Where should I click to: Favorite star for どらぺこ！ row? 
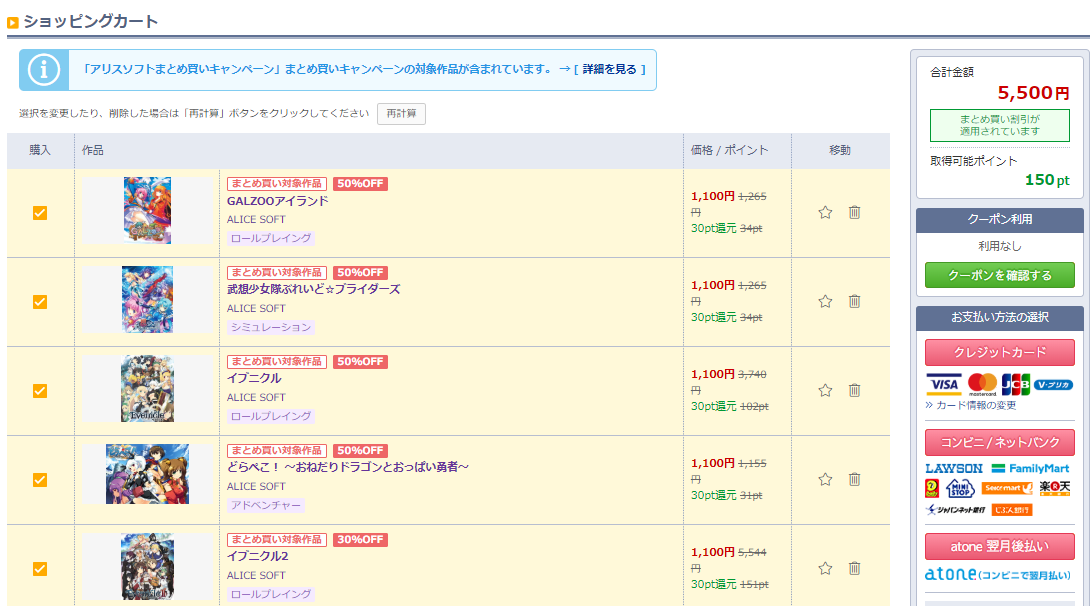(825, 480)
